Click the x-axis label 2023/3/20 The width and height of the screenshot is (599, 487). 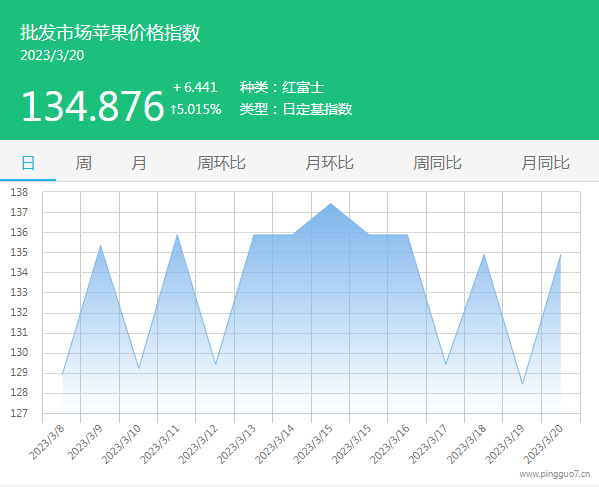tap(543, 444)
